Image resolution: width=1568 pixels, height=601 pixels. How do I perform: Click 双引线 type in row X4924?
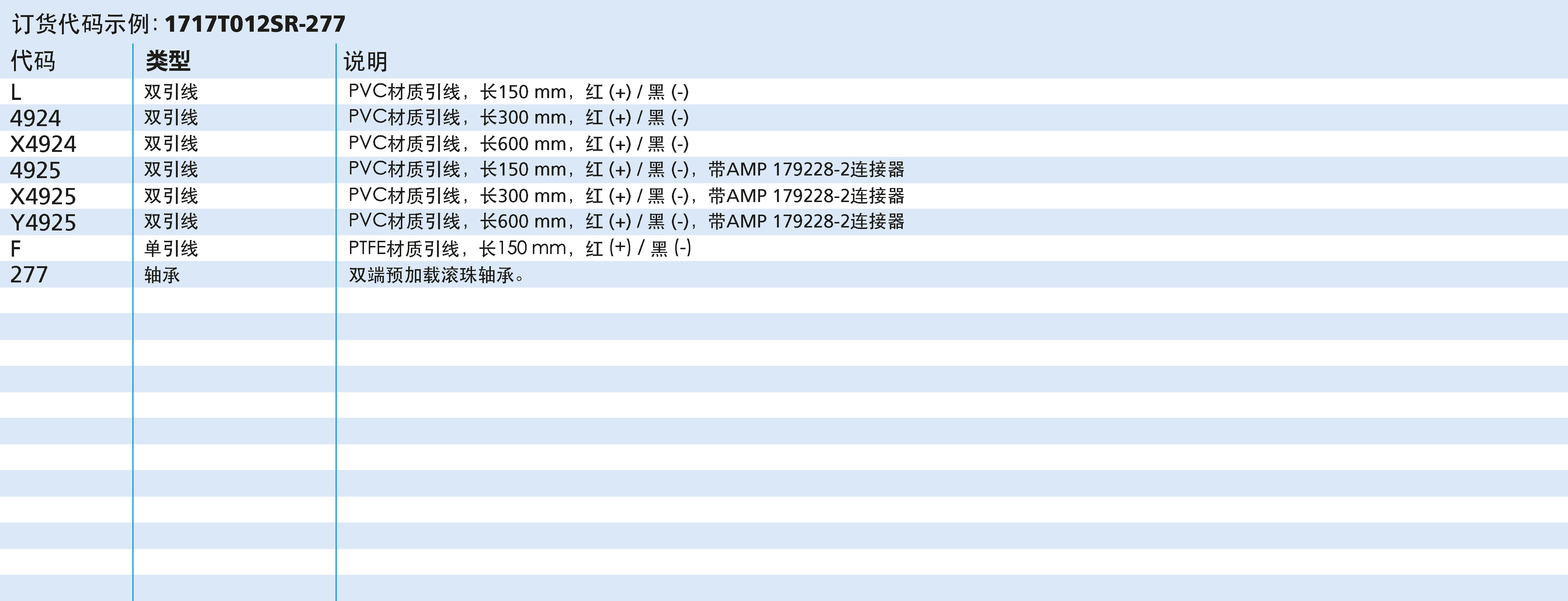pyautogui.click(x=171, y=143)
